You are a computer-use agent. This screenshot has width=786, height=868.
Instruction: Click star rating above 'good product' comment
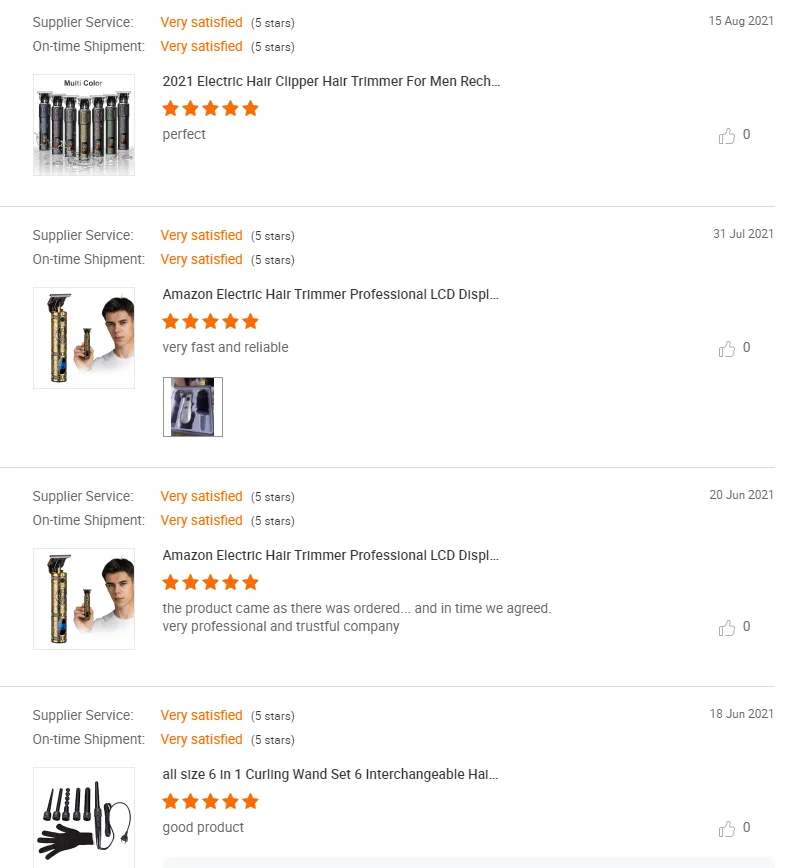click(210, 801)
